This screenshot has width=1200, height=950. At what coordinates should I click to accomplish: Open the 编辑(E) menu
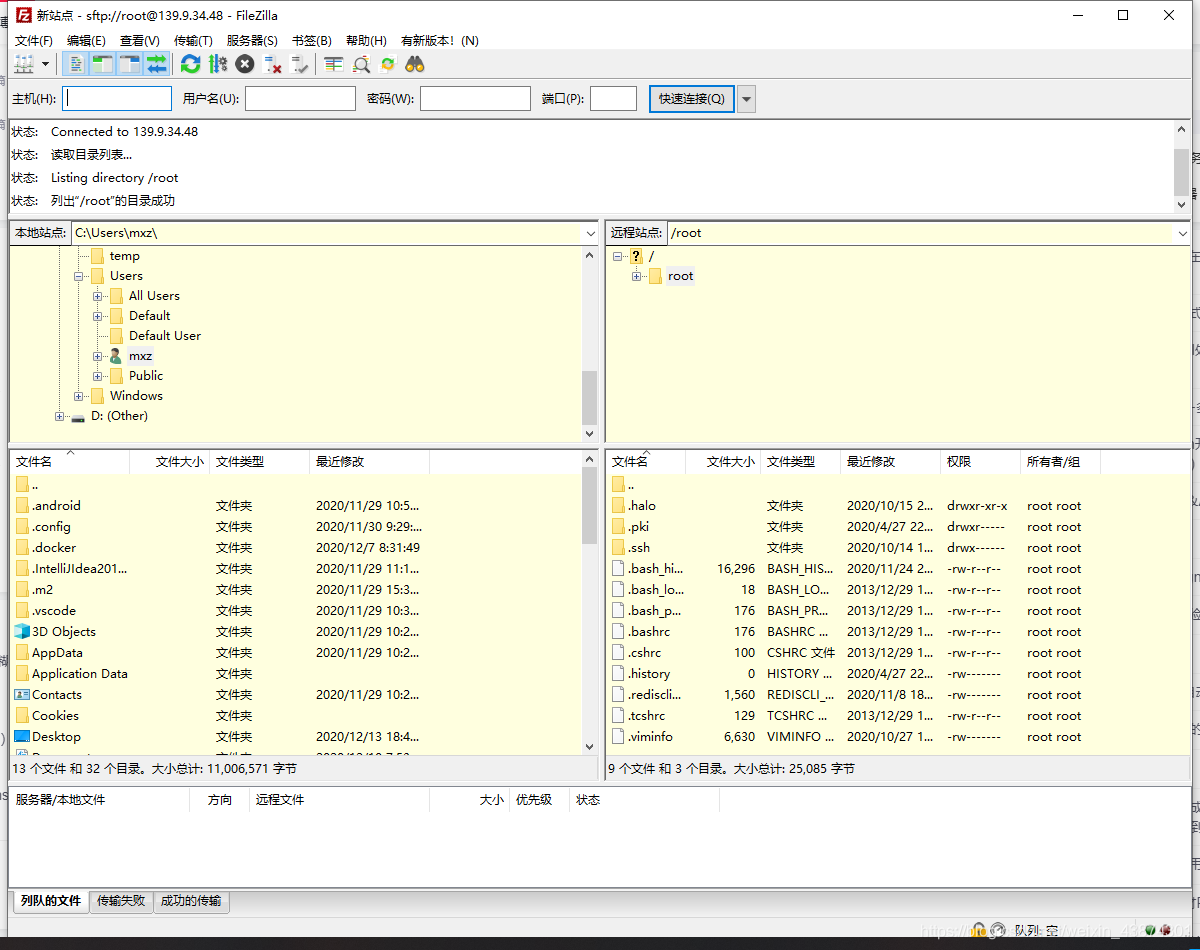click(86, 41)
